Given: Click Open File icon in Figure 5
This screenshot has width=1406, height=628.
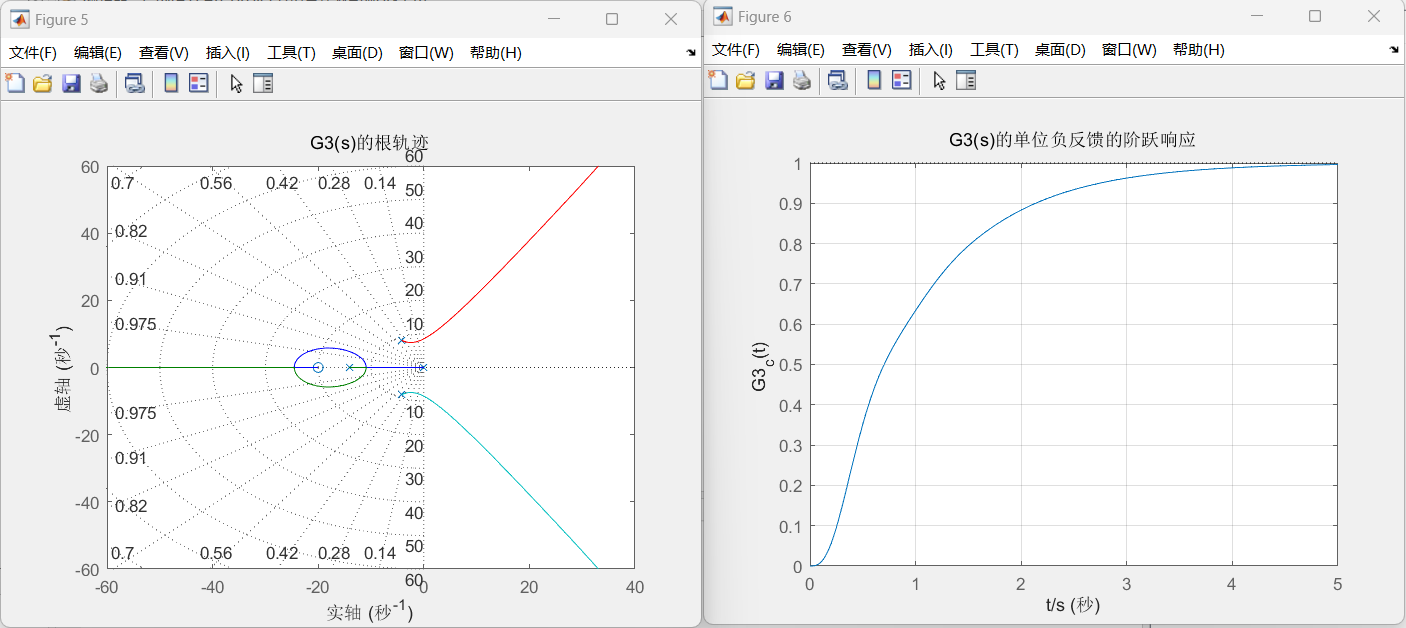Looking at the screenshot, I should click(x=42, y=84).
